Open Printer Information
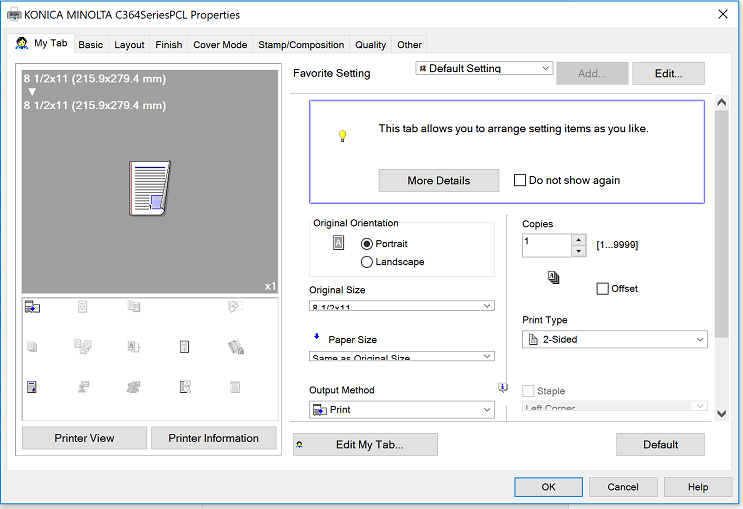Screen dimensions: 743x509 213,438
